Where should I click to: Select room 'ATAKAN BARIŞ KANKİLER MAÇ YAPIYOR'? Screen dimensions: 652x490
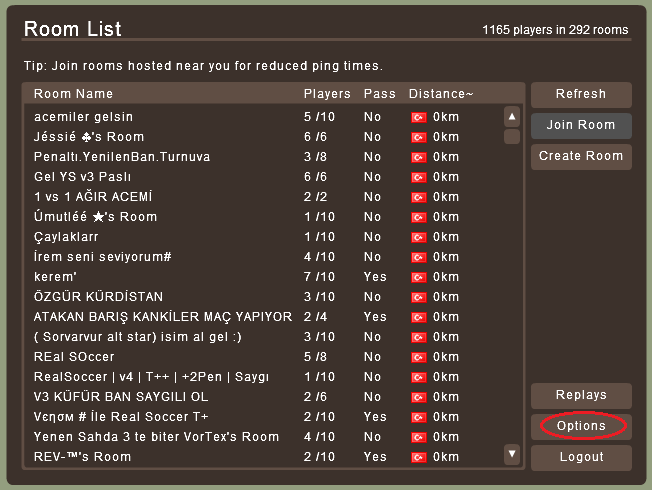264,317
